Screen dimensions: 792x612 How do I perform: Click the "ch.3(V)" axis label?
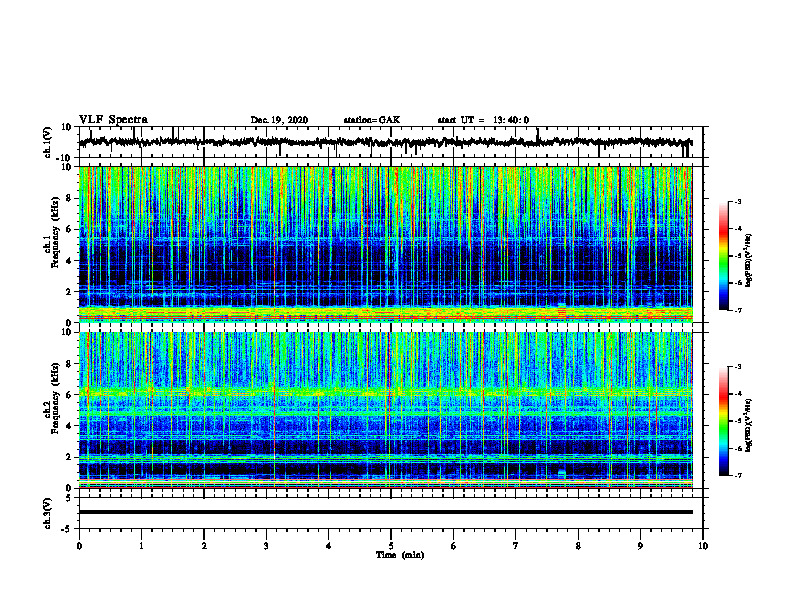click(48, 513)
